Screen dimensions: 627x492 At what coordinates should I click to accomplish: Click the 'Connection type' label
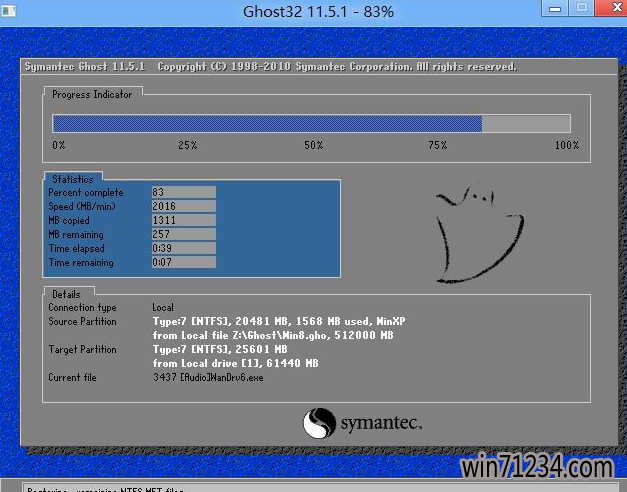pos(82,307)
